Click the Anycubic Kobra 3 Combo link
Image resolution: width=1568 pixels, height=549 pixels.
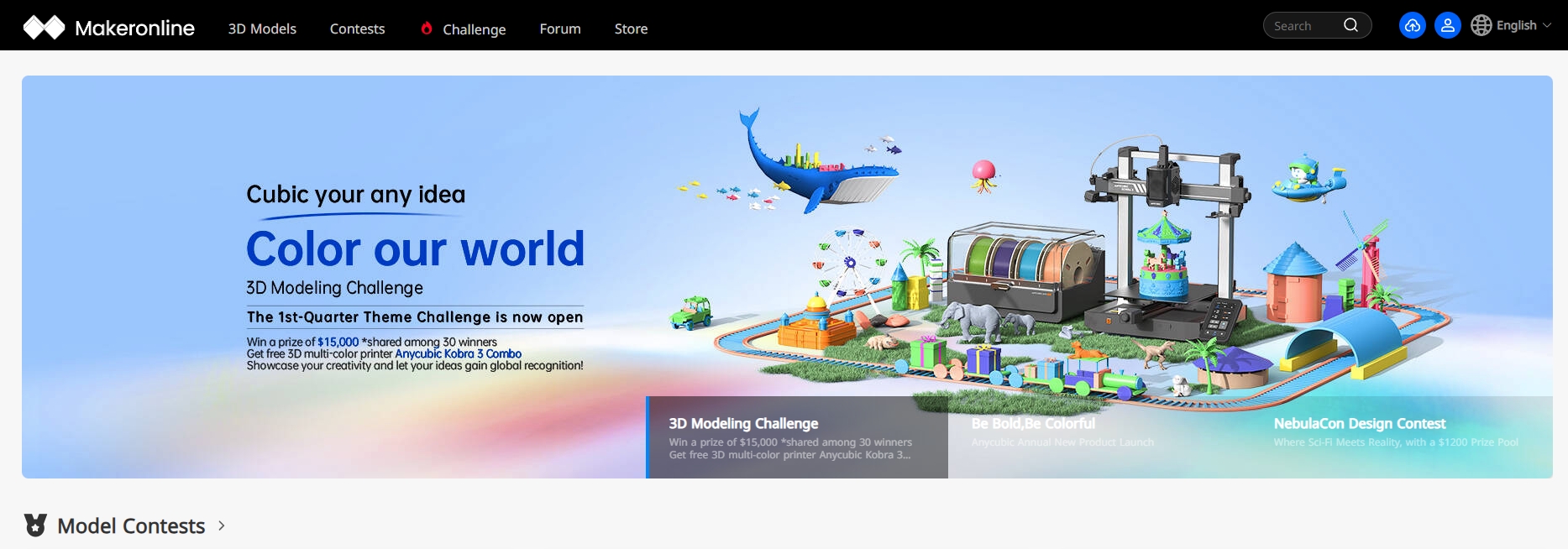458,354
